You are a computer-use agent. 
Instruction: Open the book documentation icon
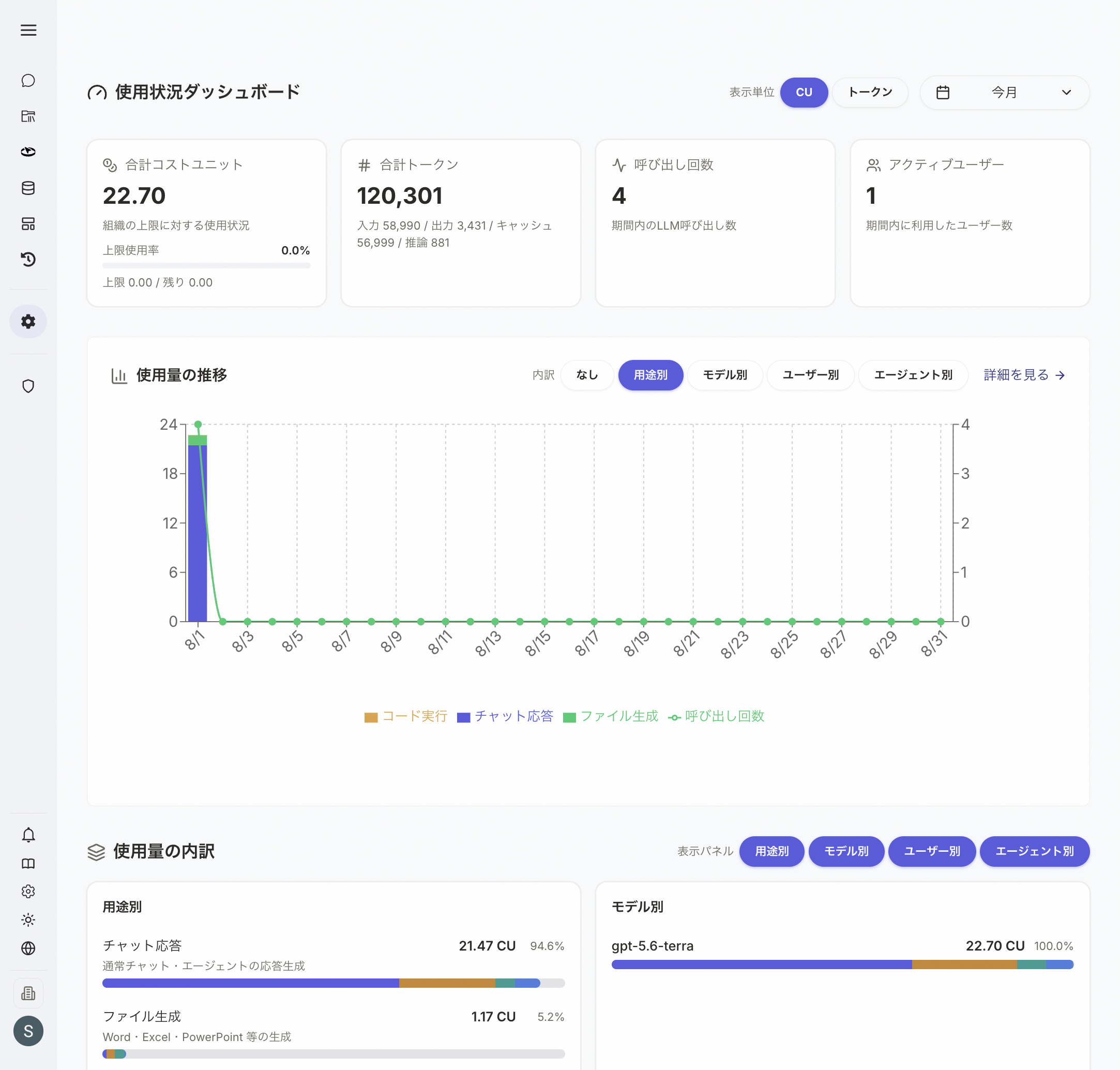click(x=28, y=864)
